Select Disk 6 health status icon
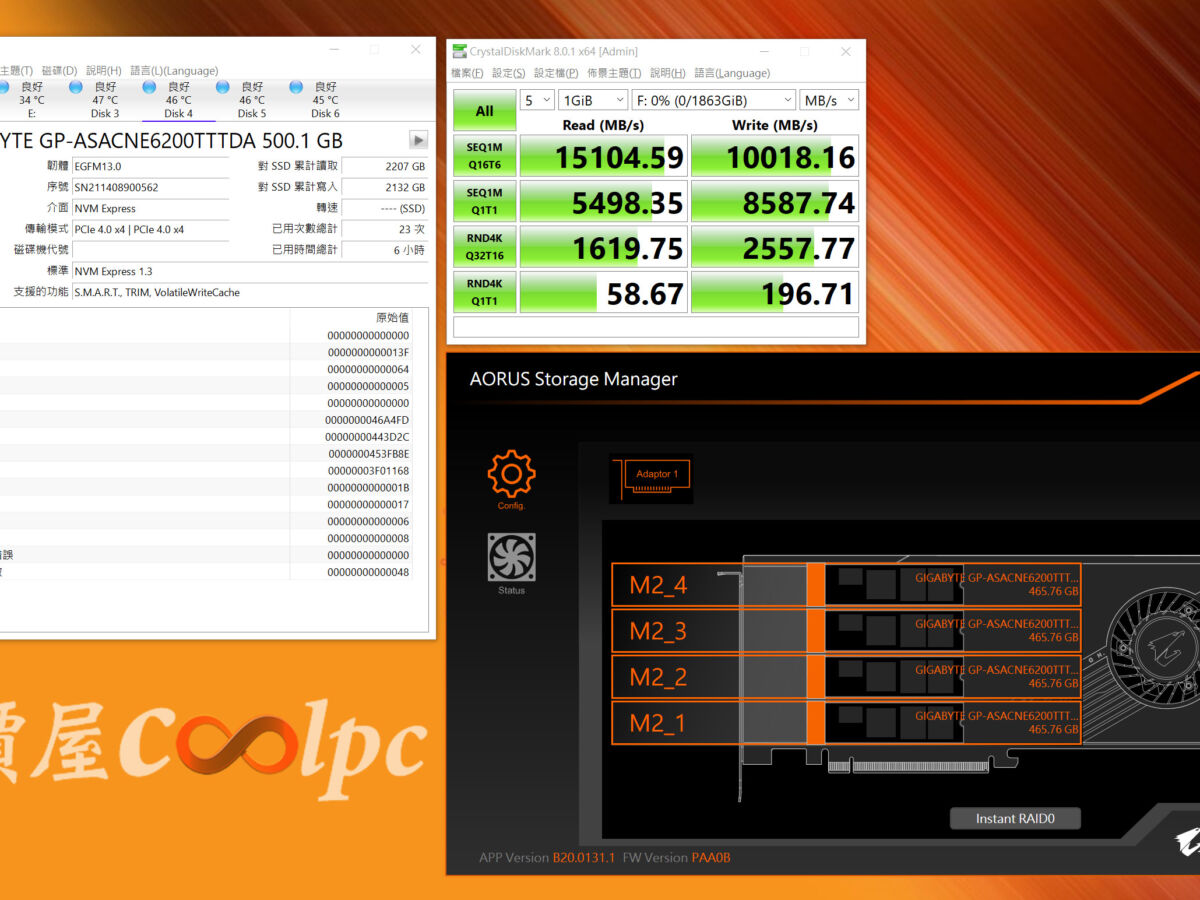Viewport: 1200px width, 900px height. pyautogui.click(x=296, y=87)
